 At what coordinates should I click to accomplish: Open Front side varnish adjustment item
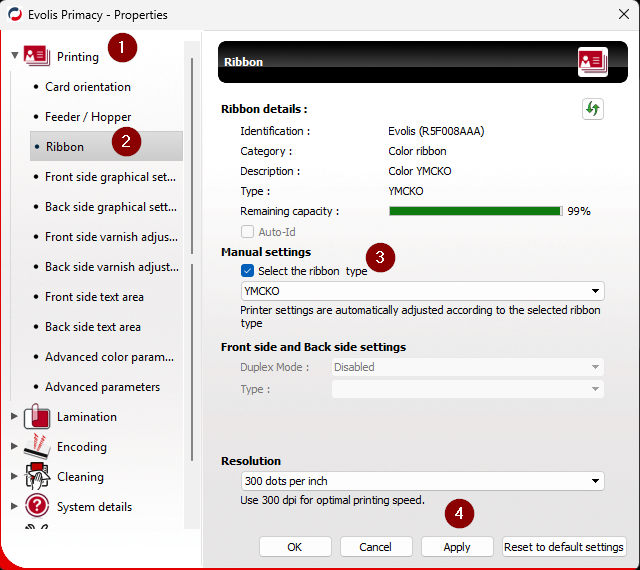[111, 237]
